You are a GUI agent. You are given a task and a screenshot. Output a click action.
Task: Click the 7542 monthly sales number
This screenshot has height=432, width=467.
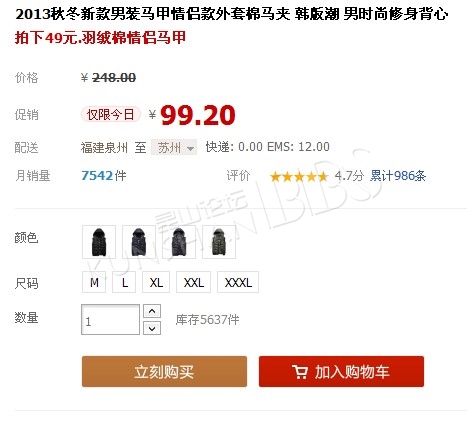[x=97, y=176]
